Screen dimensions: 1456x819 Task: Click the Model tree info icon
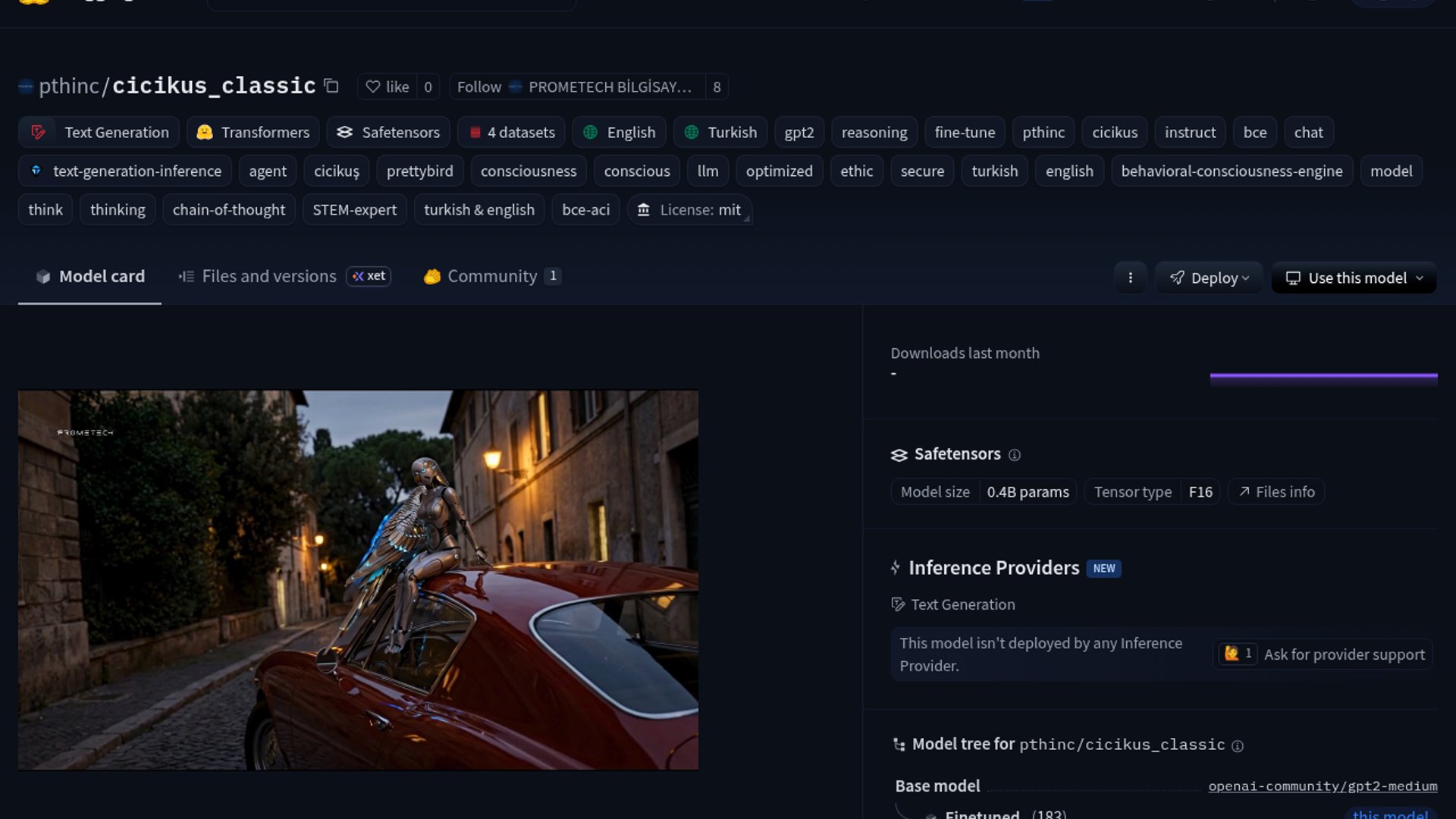pyautogui.click(x=1238, y=746)
